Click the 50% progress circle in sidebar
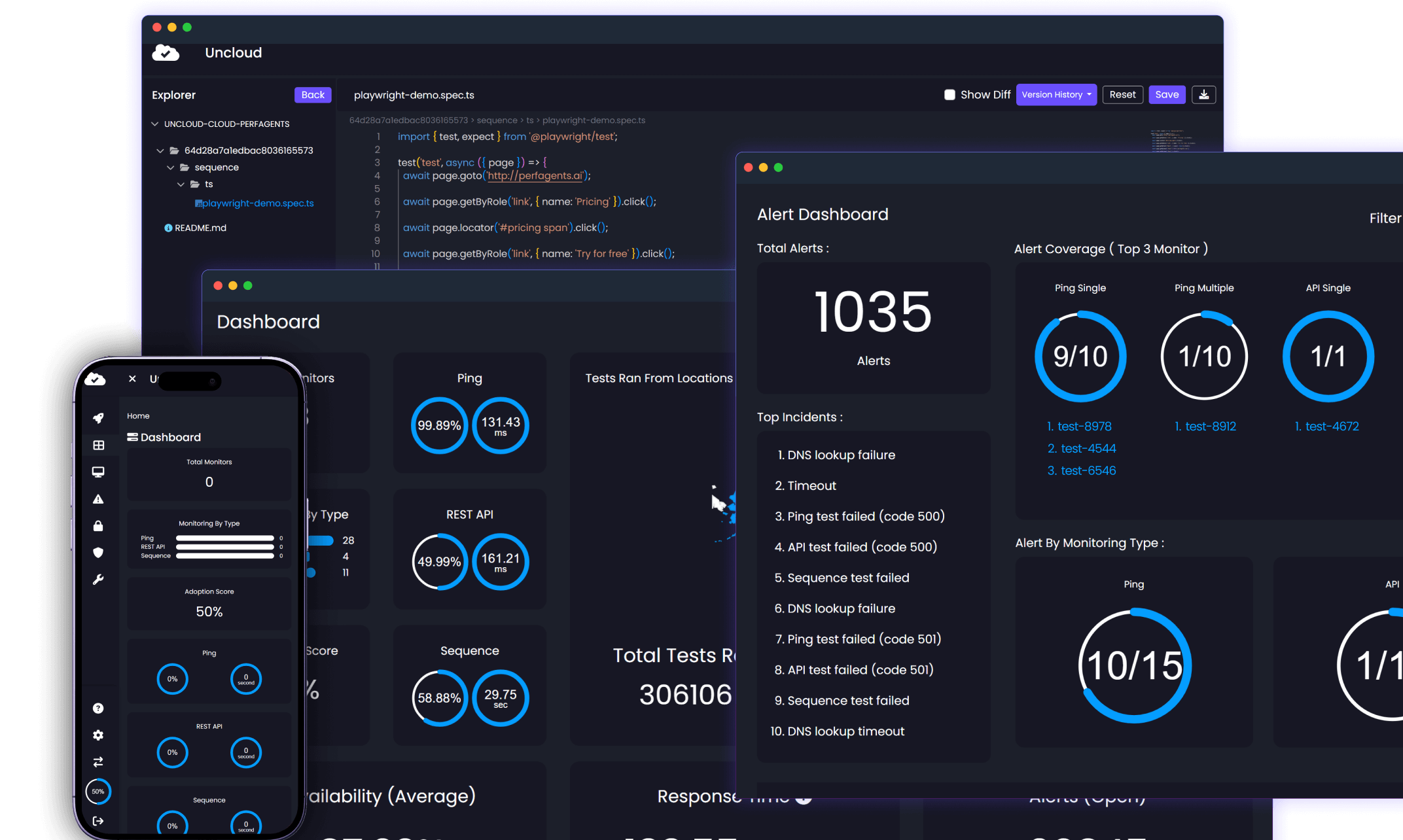 (x=98, y=792)
